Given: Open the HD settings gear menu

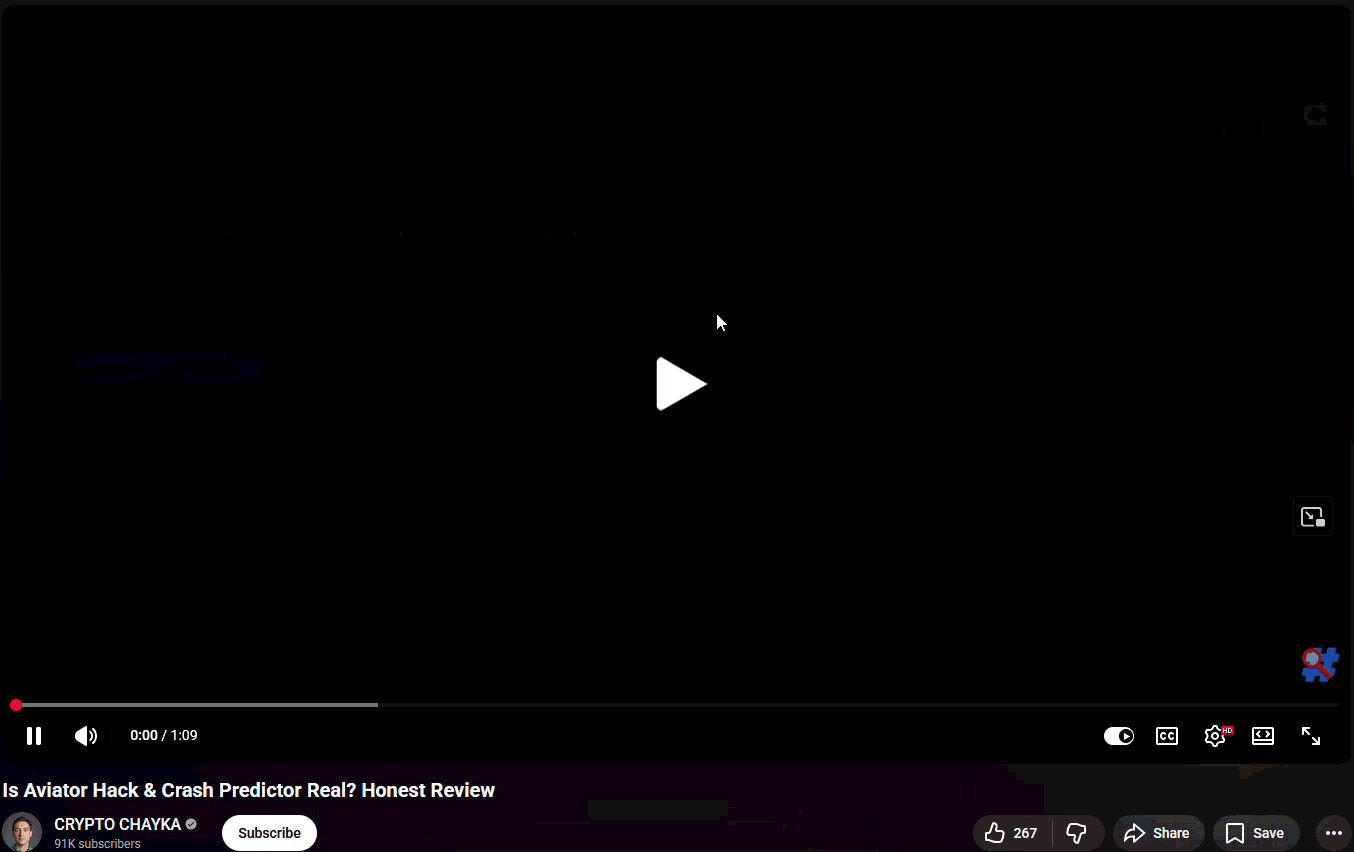Looking at the screenshot, I should coord(1216,736).
